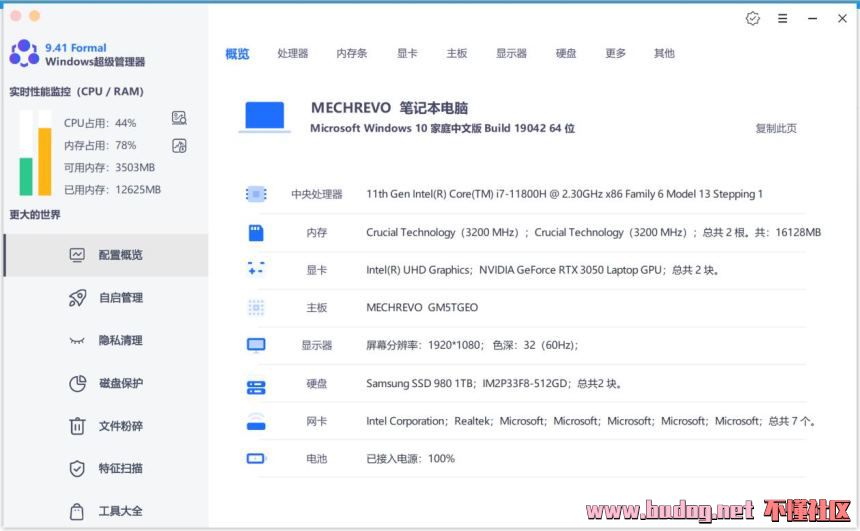The image size is (860, 531).
Task: Click the 电池 battery icon
Action: 256,458
